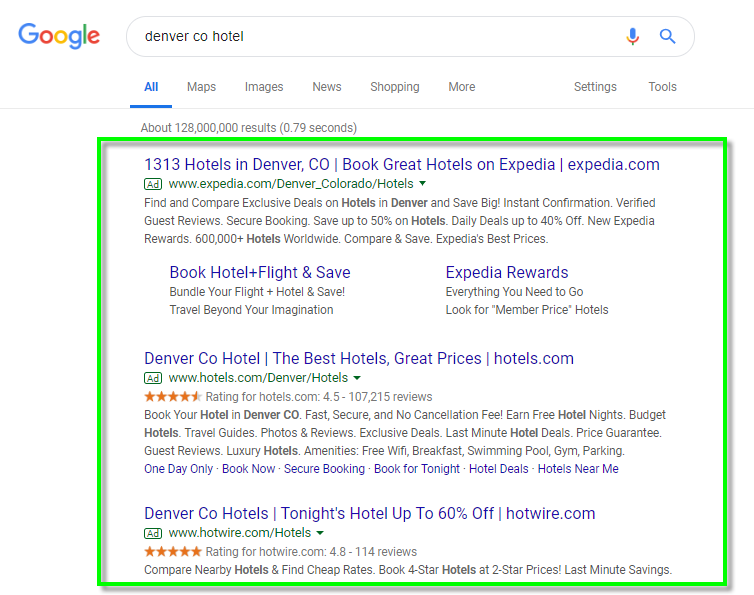Image resolution: width=754 pixels, height=595 pixels.
Task: Switch to the Shopping tab
Action: click(395, 87)
